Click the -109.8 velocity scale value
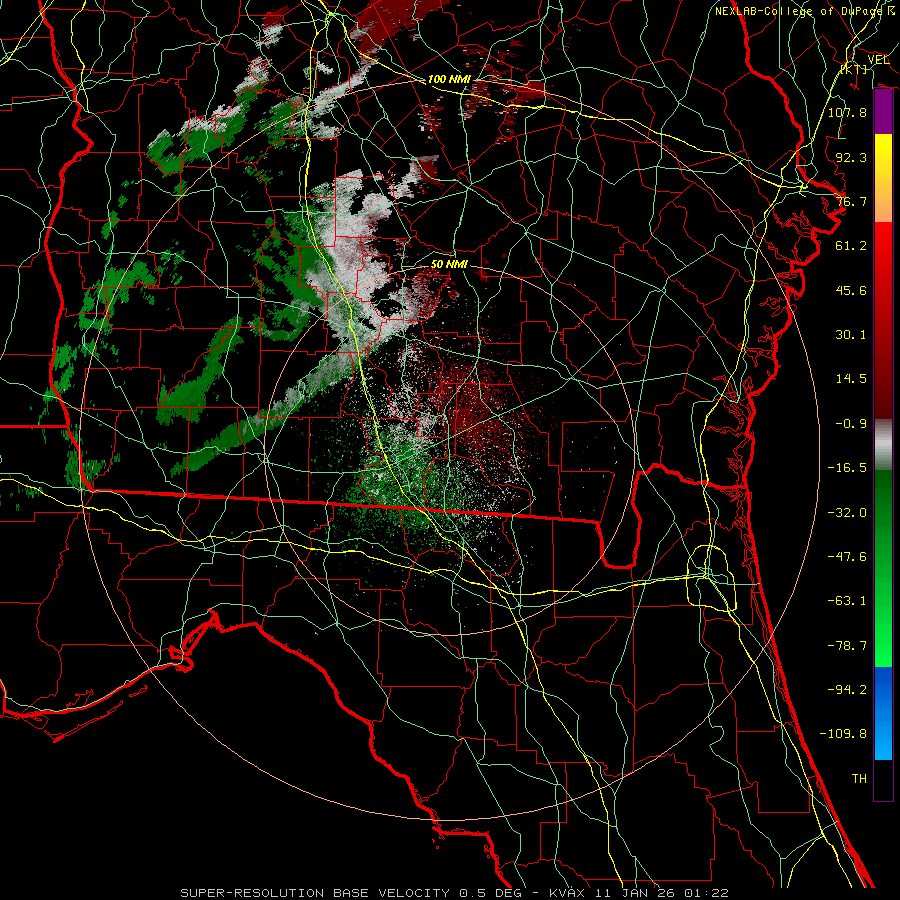 tap(843, 734)
